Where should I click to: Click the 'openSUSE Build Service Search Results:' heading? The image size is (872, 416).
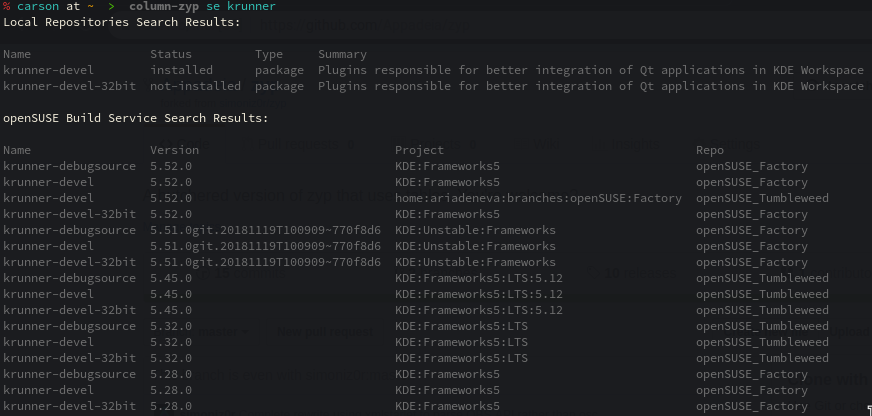coord(136,118)
